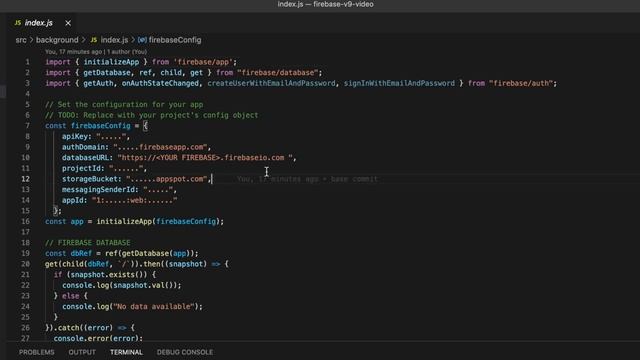This screenshot has width=640, height=360.
Task: Click 'initializeApp' in the line 1 import
Action: click(111, 62)
